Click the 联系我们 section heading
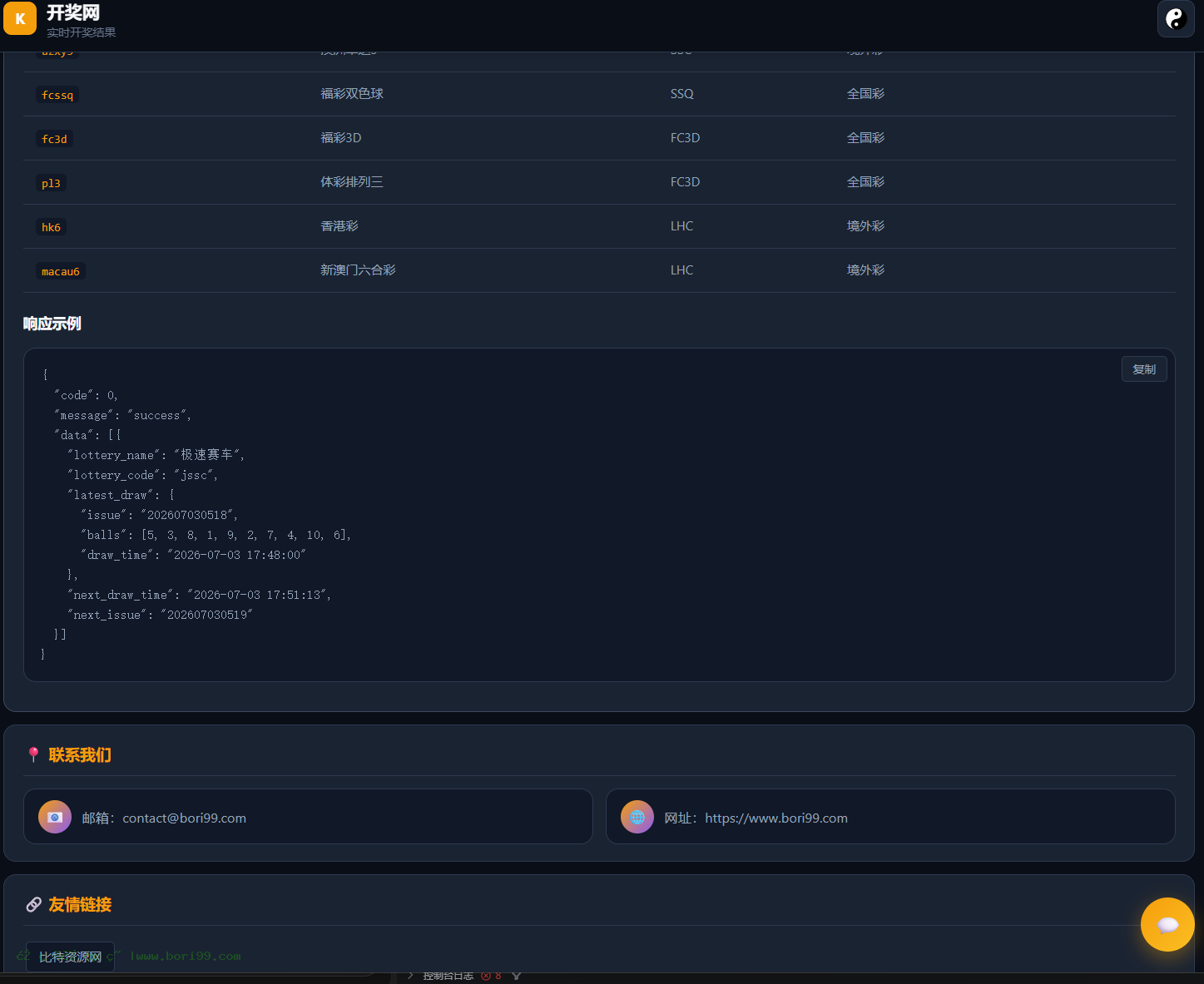The width and height of the screenshot is (1204, 984). point(80,755)
